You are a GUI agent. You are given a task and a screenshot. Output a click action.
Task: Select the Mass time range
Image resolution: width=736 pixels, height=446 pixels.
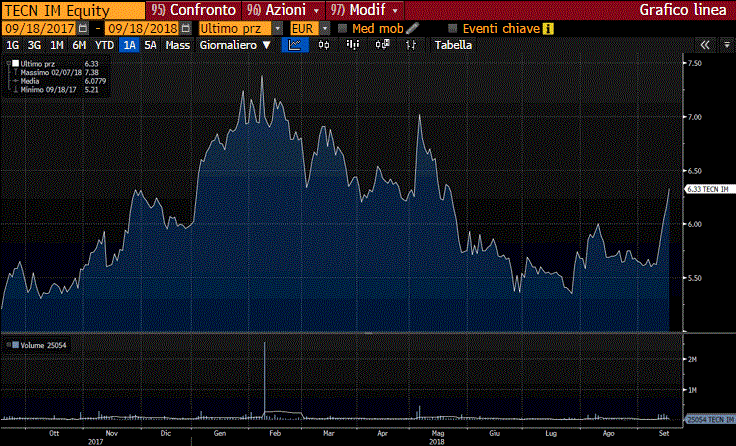[x=177, y=45]
